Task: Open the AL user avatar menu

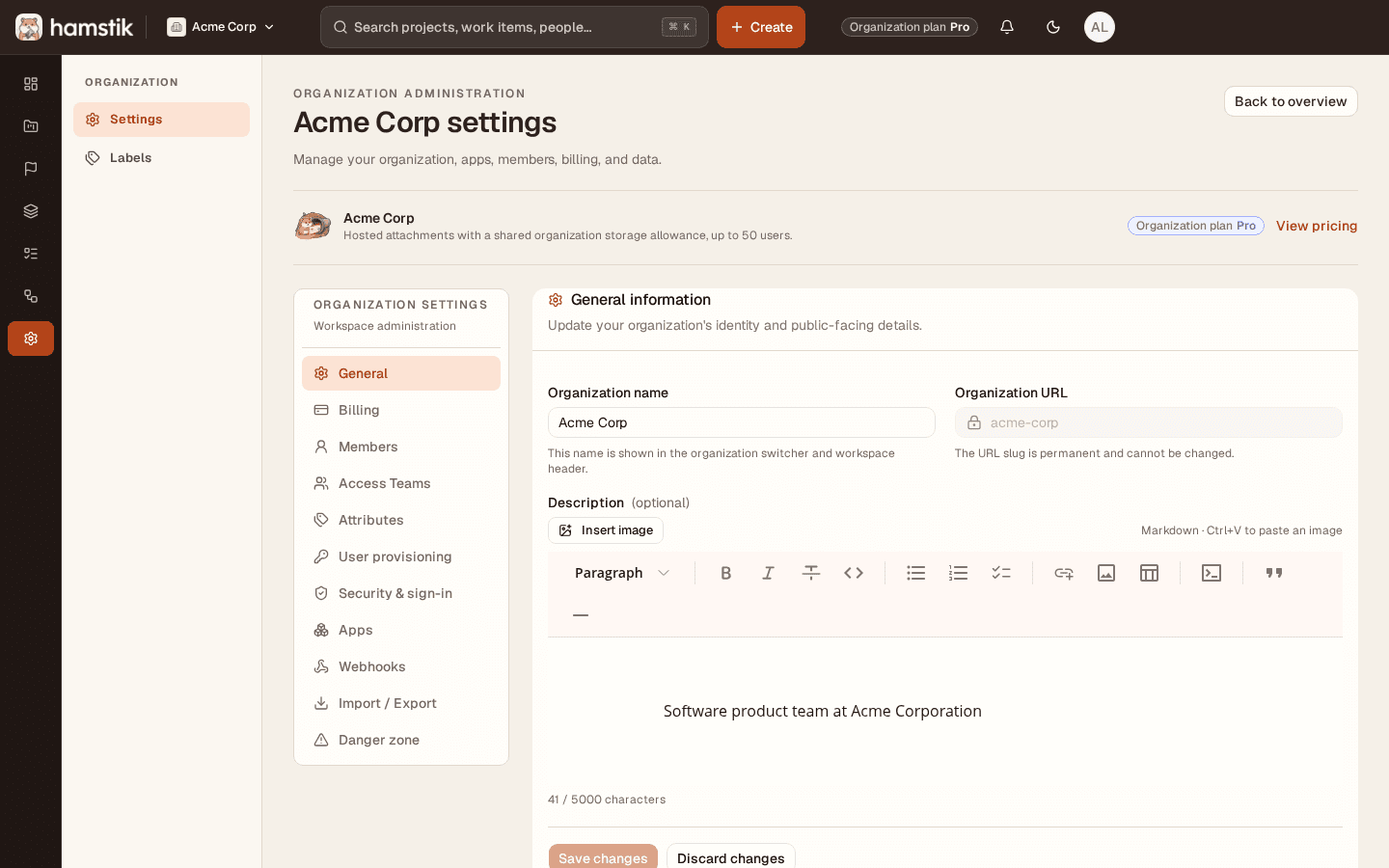Action: click(x=1100, y=27)
